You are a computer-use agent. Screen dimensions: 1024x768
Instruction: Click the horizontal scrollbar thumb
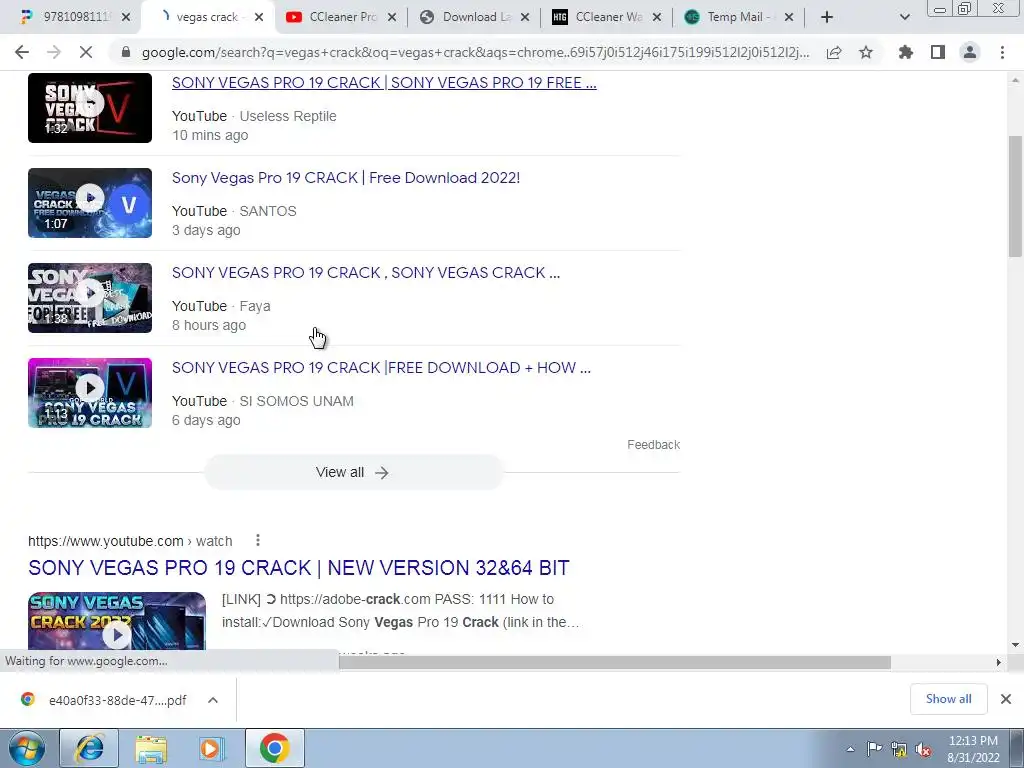615,662
